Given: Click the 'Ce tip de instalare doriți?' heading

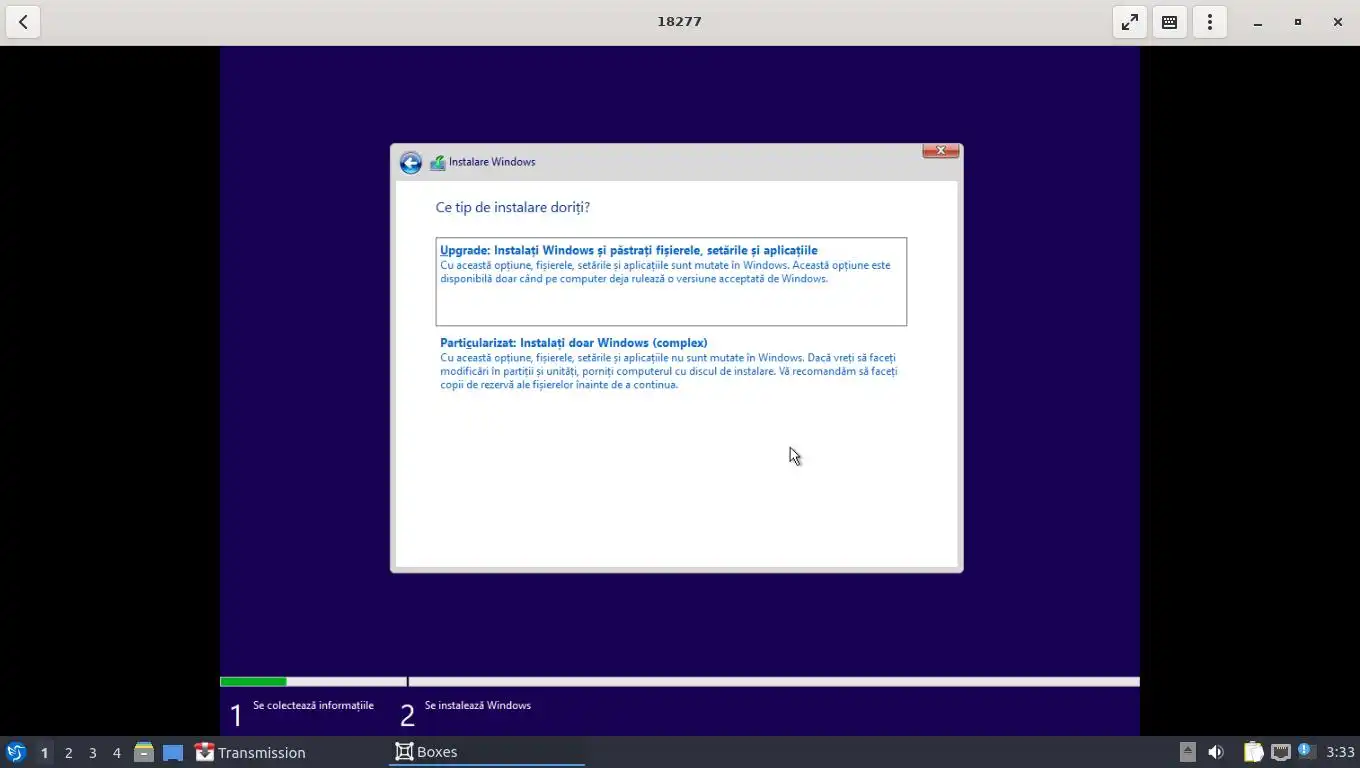Looking at the screenshot, I should (x=512, y=207).
